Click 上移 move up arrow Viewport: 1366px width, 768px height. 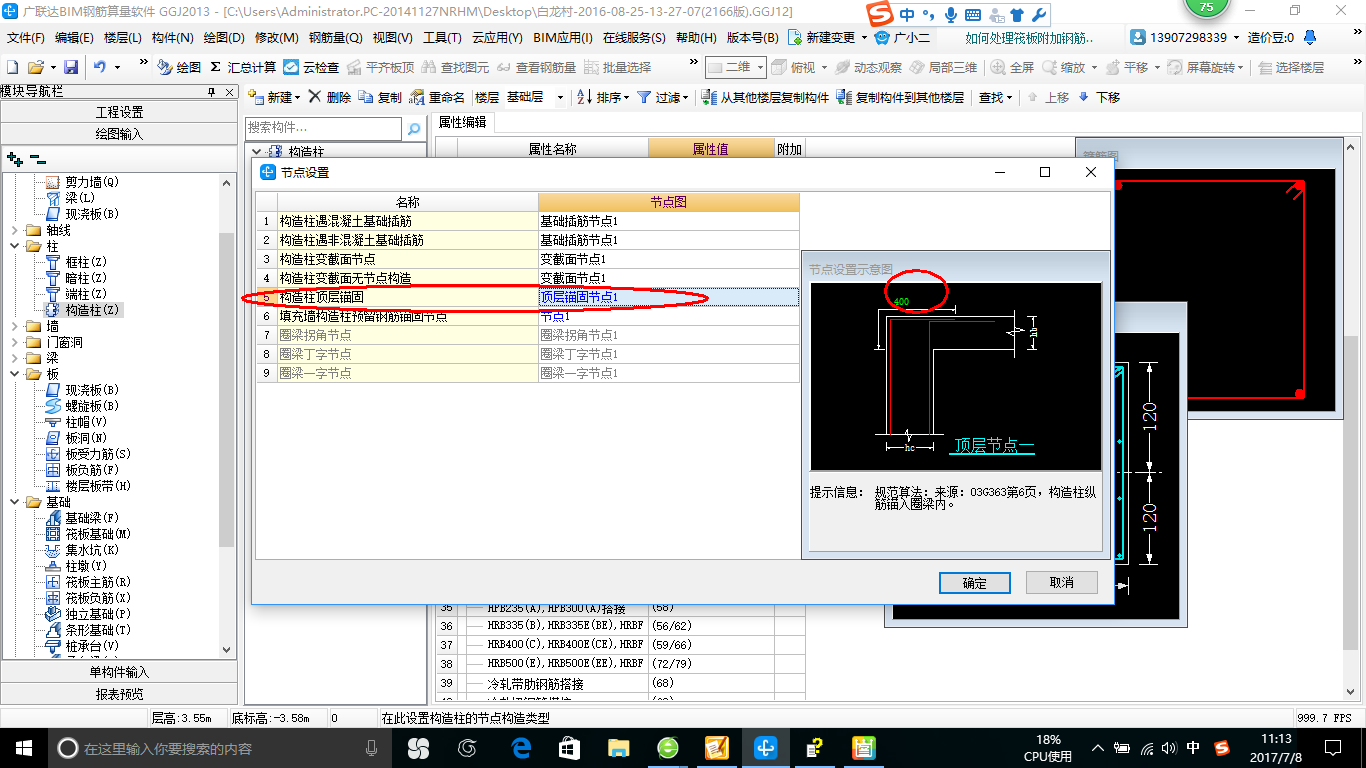point(1047,97)
